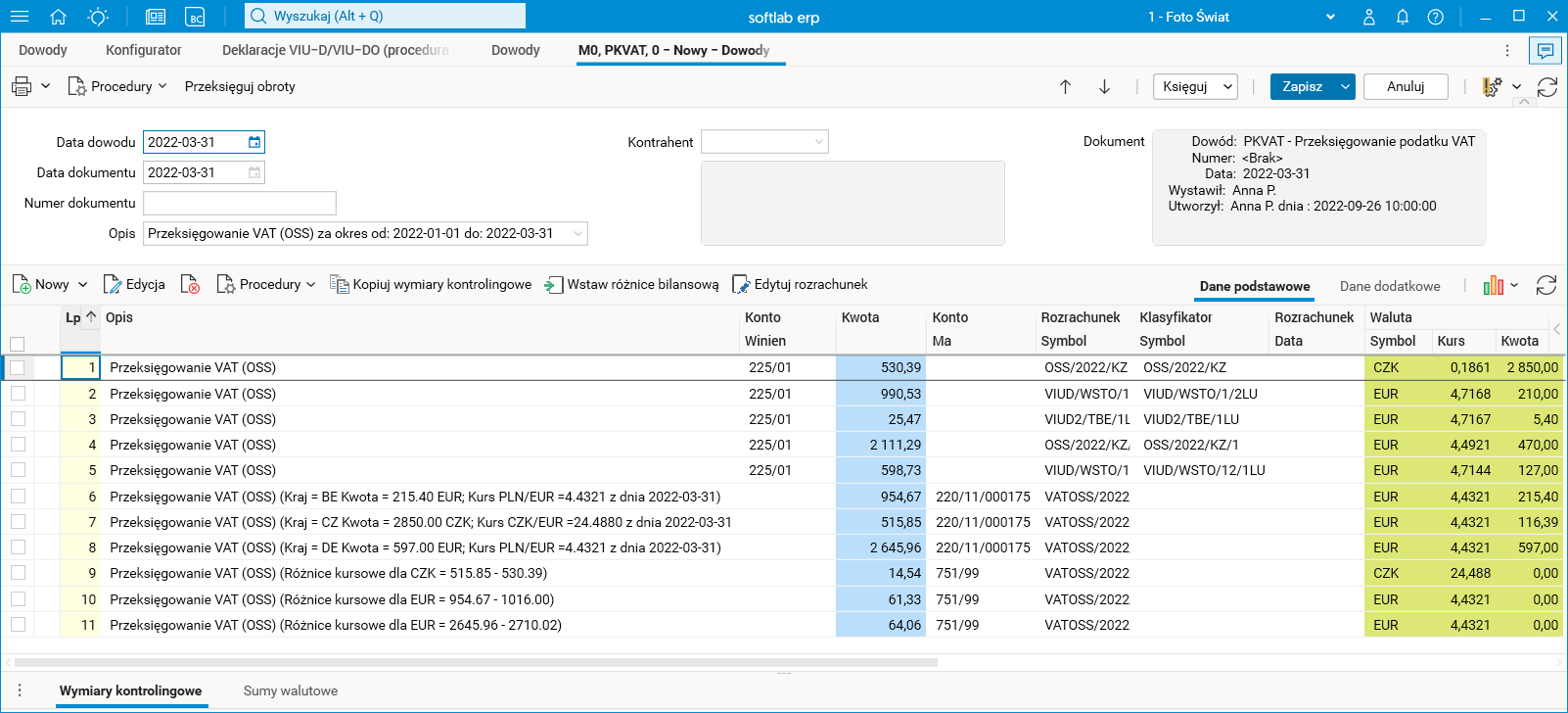Image resolution: width=1568 pixels, height=713 pixels.
Task: Click Przeksięguj obroty
Action: 240,86
